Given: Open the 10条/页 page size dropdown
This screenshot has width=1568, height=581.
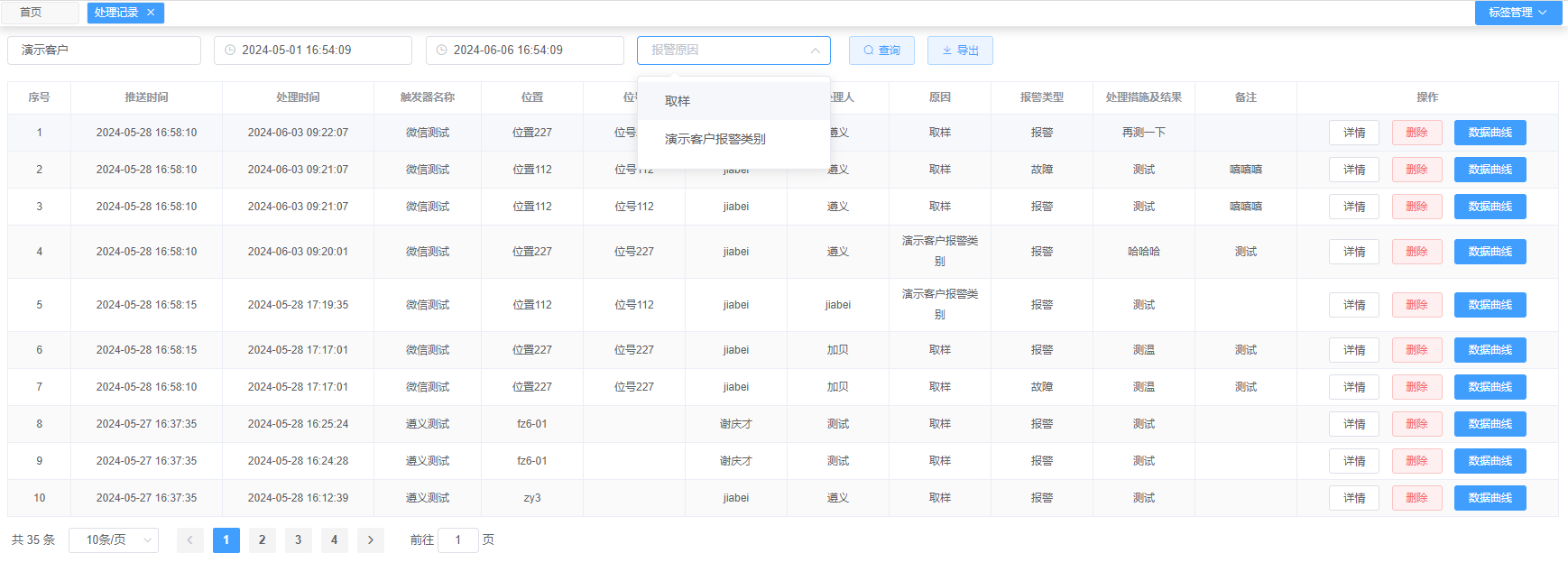Looking at the screenshot, I should coord(114,540).
